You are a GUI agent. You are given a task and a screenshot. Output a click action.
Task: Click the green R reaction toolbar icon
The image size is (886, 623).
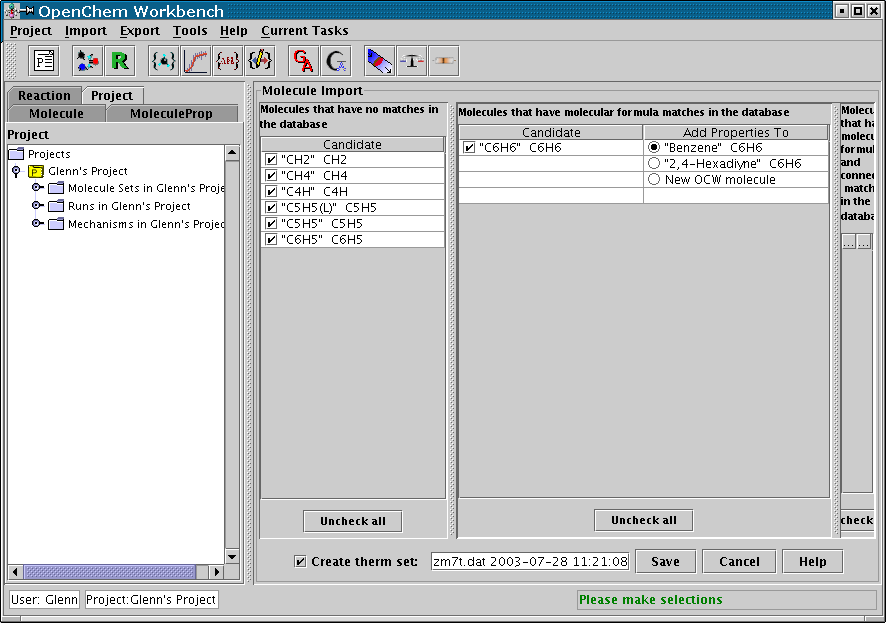(120, 60)
